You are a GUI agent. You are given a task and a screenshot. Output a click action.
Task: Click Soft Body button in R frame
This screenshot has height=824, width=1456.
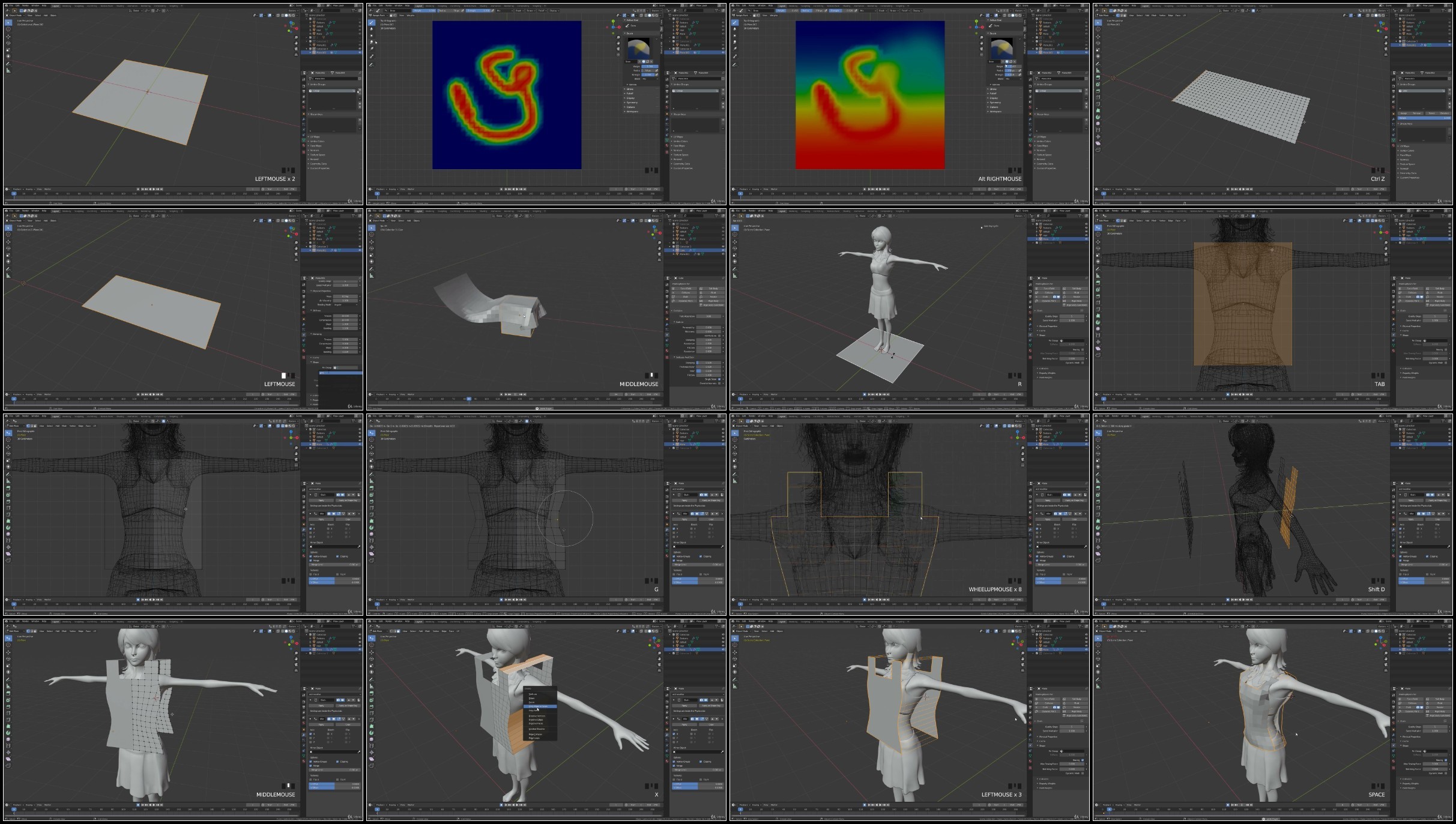point(1075,289)
